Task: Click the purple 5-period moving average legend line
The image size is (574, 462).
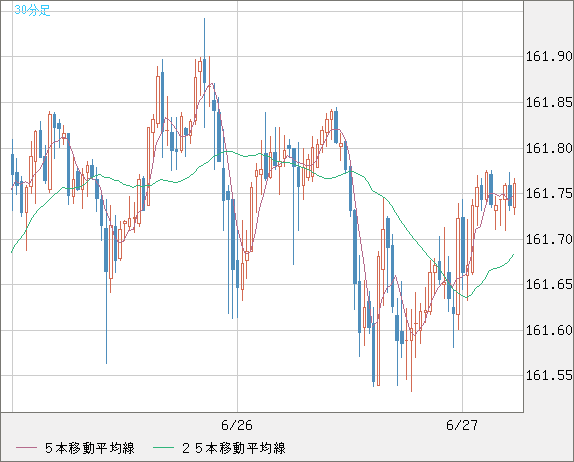Action: click(27, 448)
